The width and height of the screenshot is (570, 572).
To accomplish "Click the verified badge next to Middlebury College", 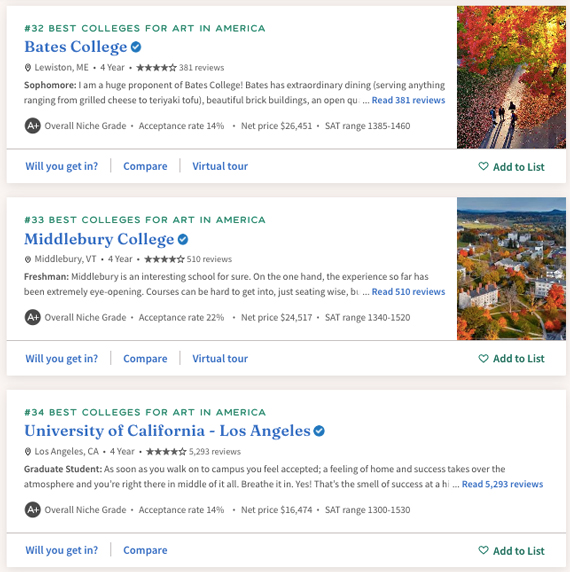I will pyautogui.click(x=183, y=239).
